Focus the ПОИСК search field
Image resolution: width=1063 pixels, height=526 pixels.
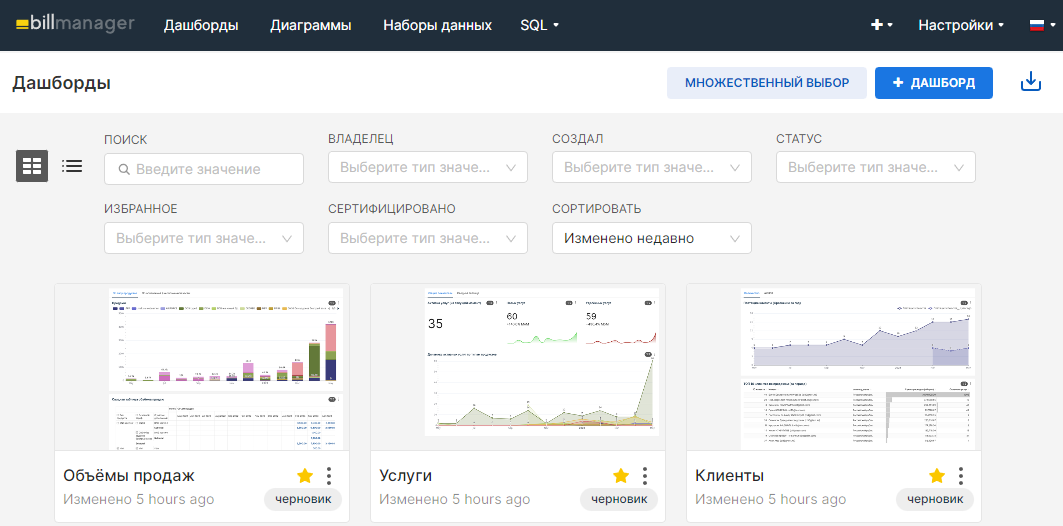pos(204,169)
